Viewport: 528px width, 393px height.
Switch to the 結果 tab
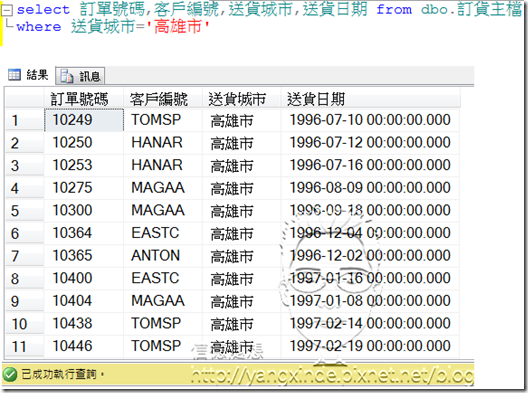pyautogui.click(x=29, y=75)
